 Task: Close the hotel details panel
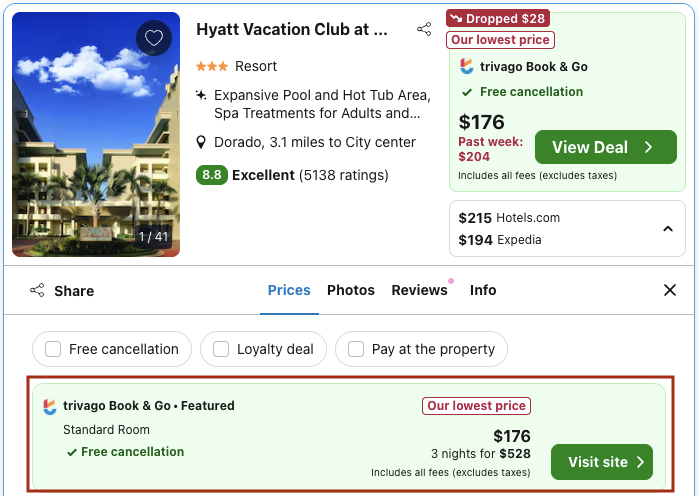[670, 290]
